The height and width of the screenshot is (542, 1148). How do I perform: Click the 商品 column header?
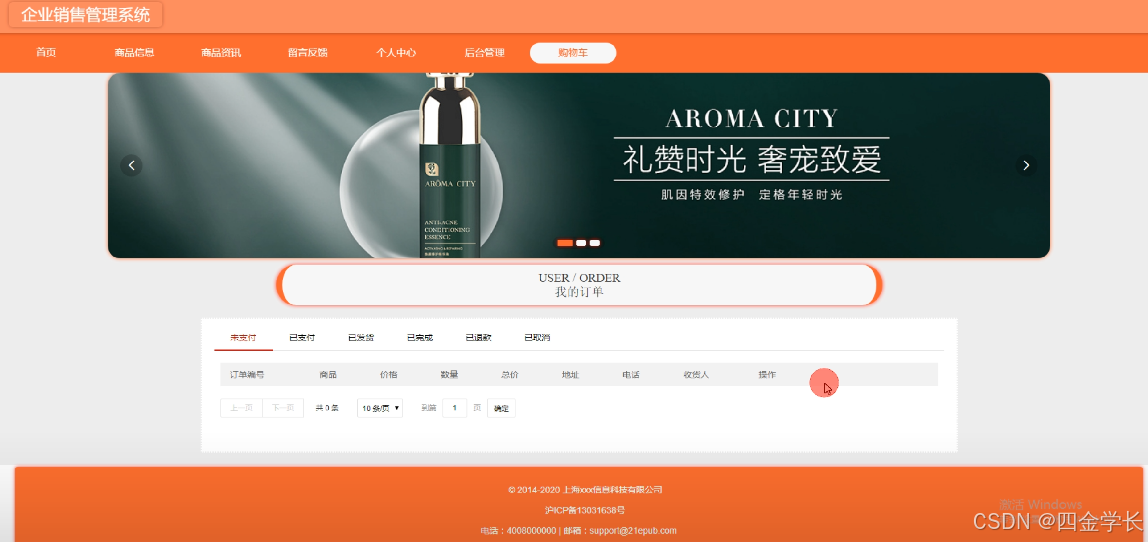(x=328, y=374)
